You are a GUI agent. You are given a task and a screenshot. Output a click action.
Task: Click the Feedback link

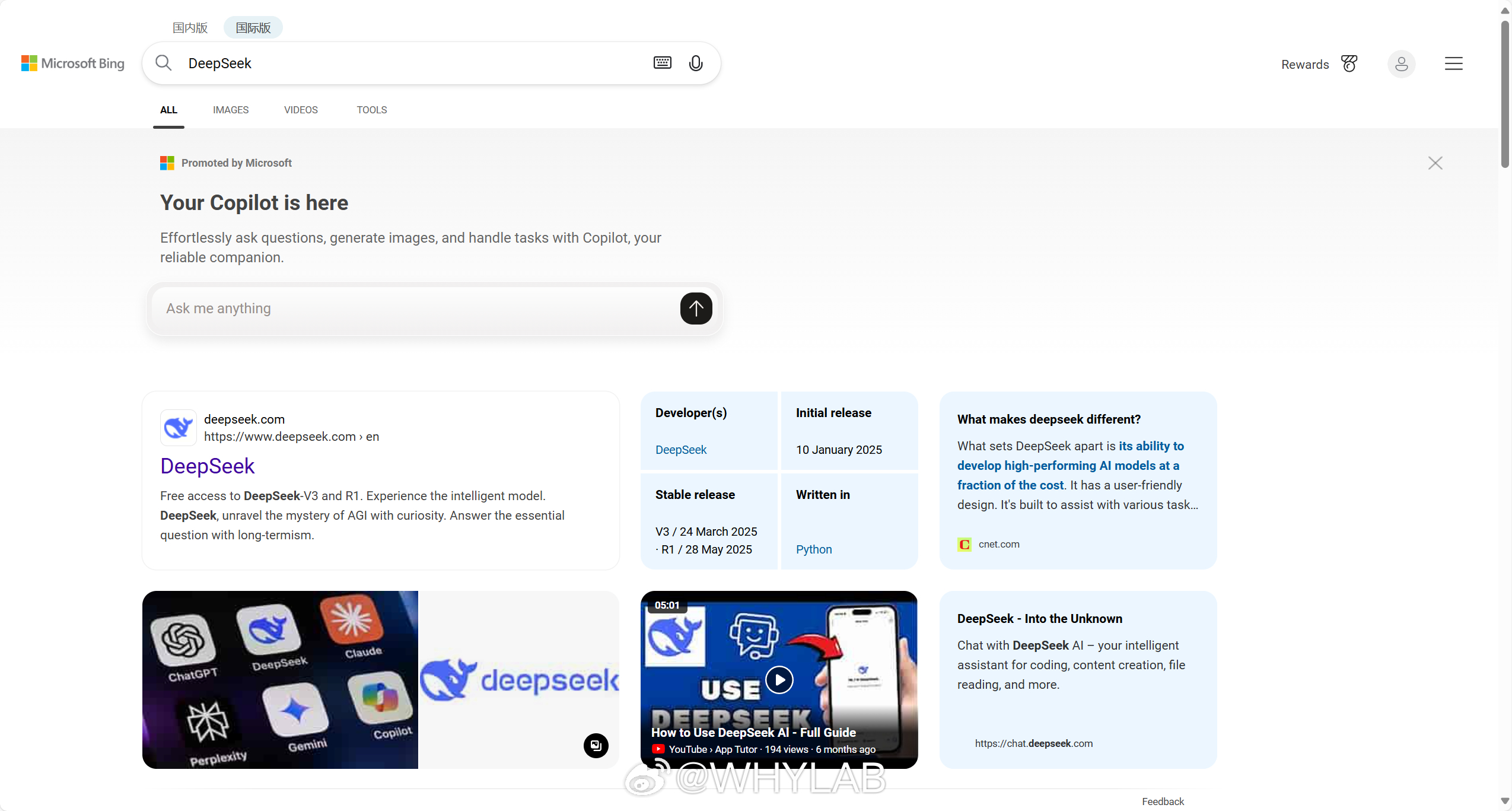tap(1163, 802)
